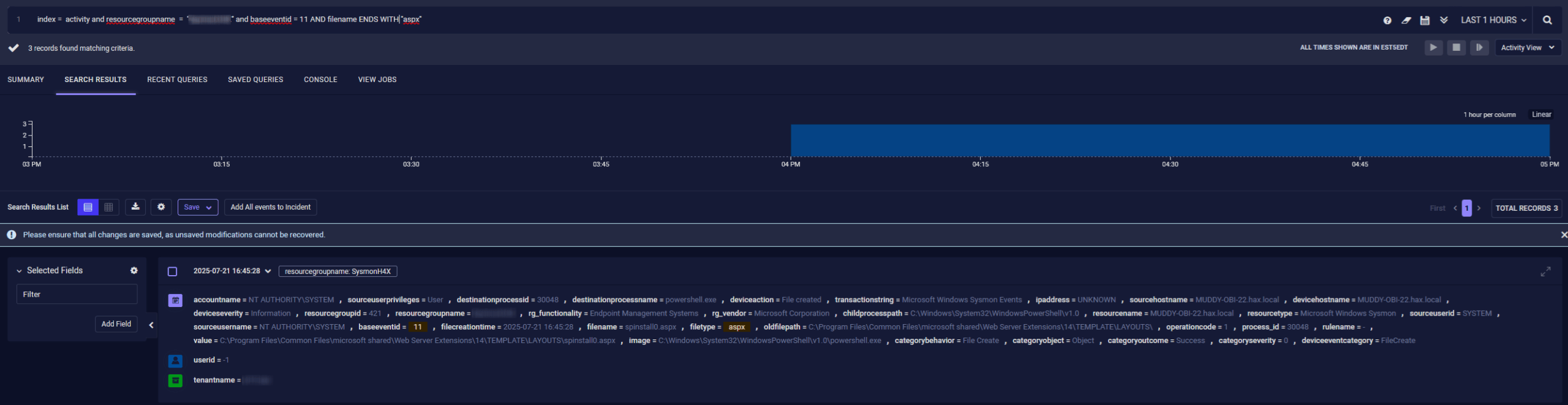Open the LAST 1 HOURS time range dropdown
Viewport: 1568px width, 405px height.
point(1493,20)
